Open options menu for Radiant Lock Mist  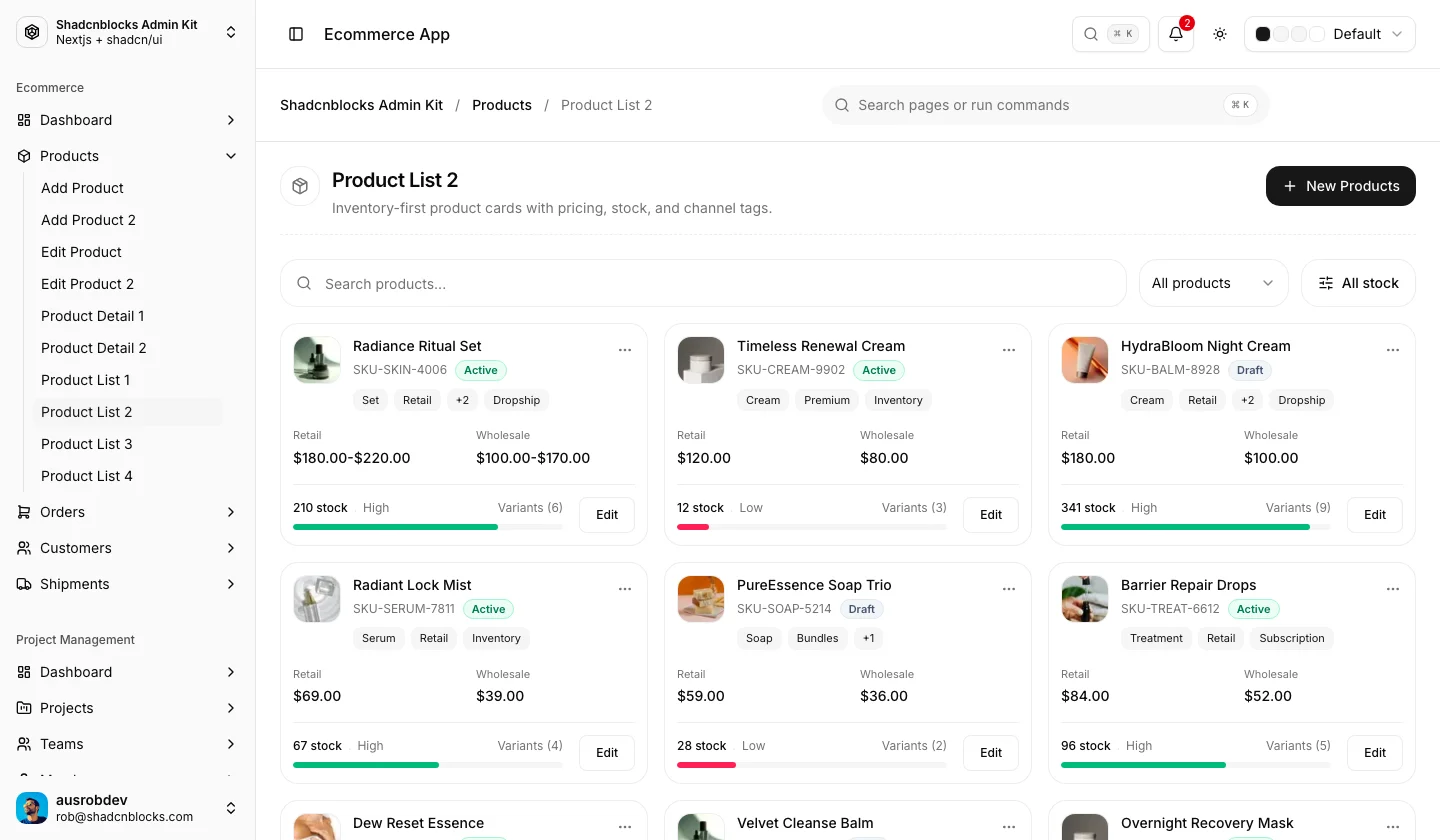pyautogui.click(x=625, y=589)
